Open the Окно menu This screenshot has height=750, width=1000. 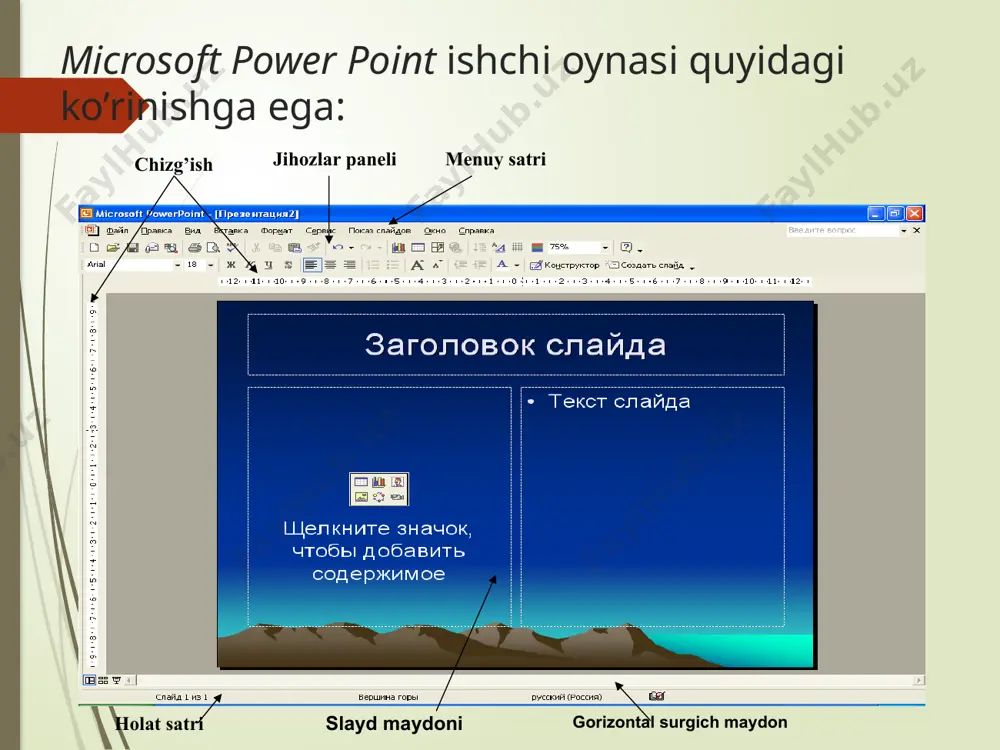click(x=435, y=230)
